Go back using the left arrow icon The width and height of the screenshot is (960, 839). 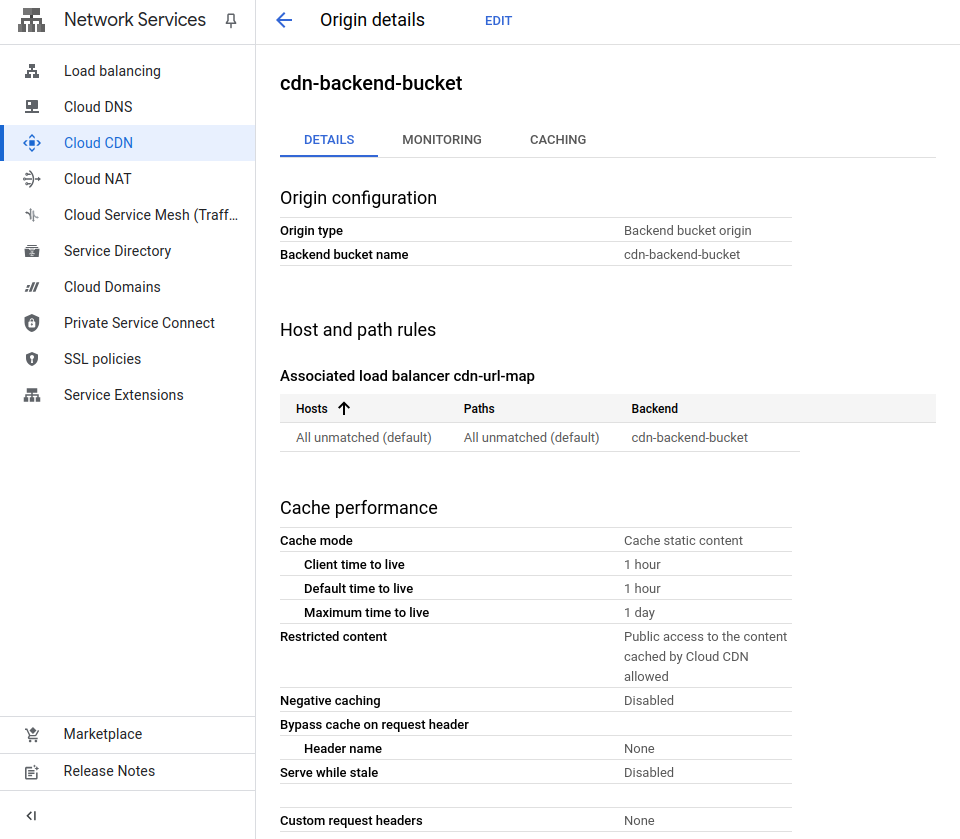click(284, 21)
